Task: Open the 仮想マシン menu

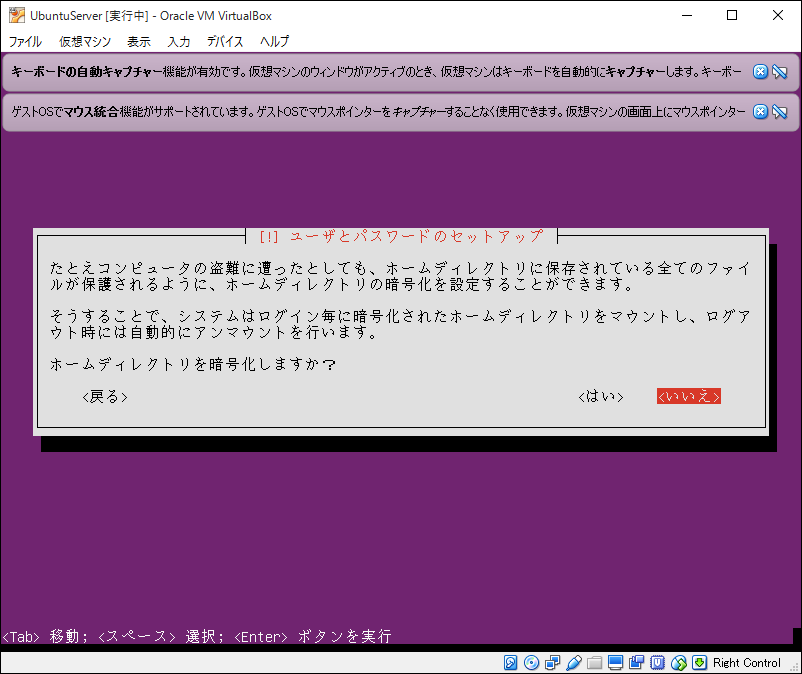Action: [x=86, y=41]
